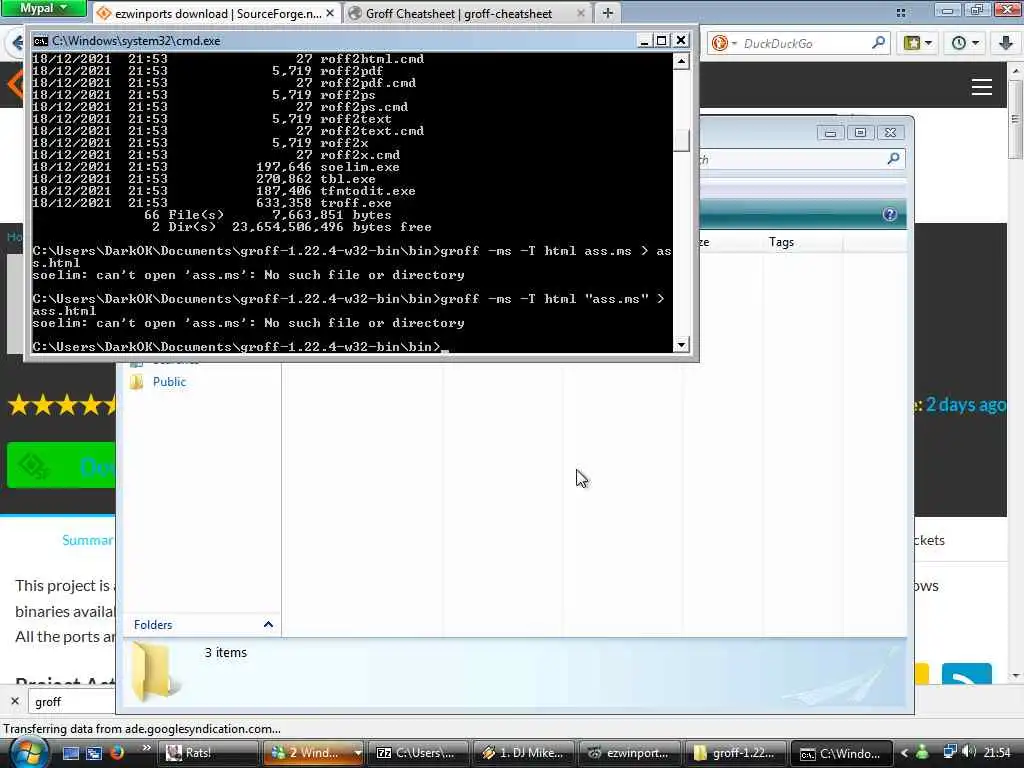
Task: Click the blue RSS feed icon
Action: [x=967, y=674]
